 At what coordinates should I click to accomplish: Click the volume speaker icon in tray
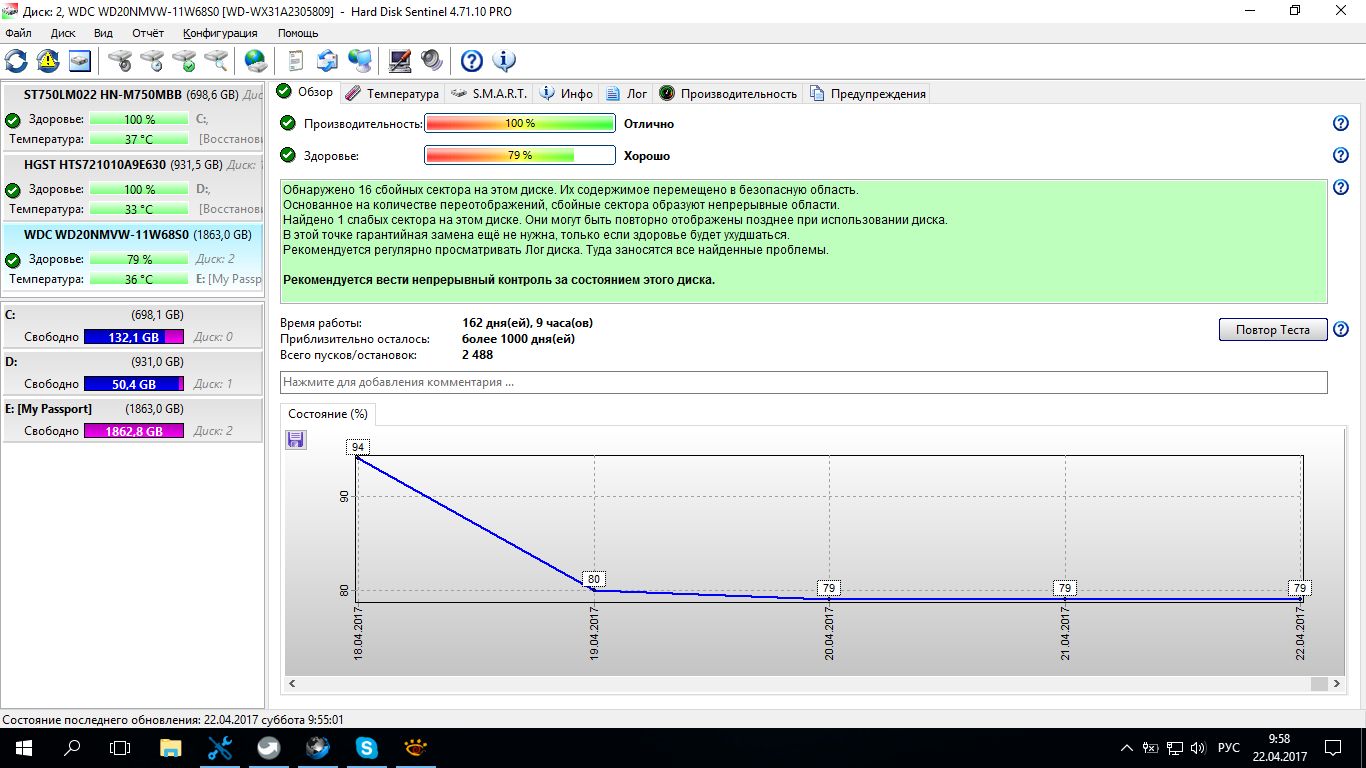[1200, 748]
